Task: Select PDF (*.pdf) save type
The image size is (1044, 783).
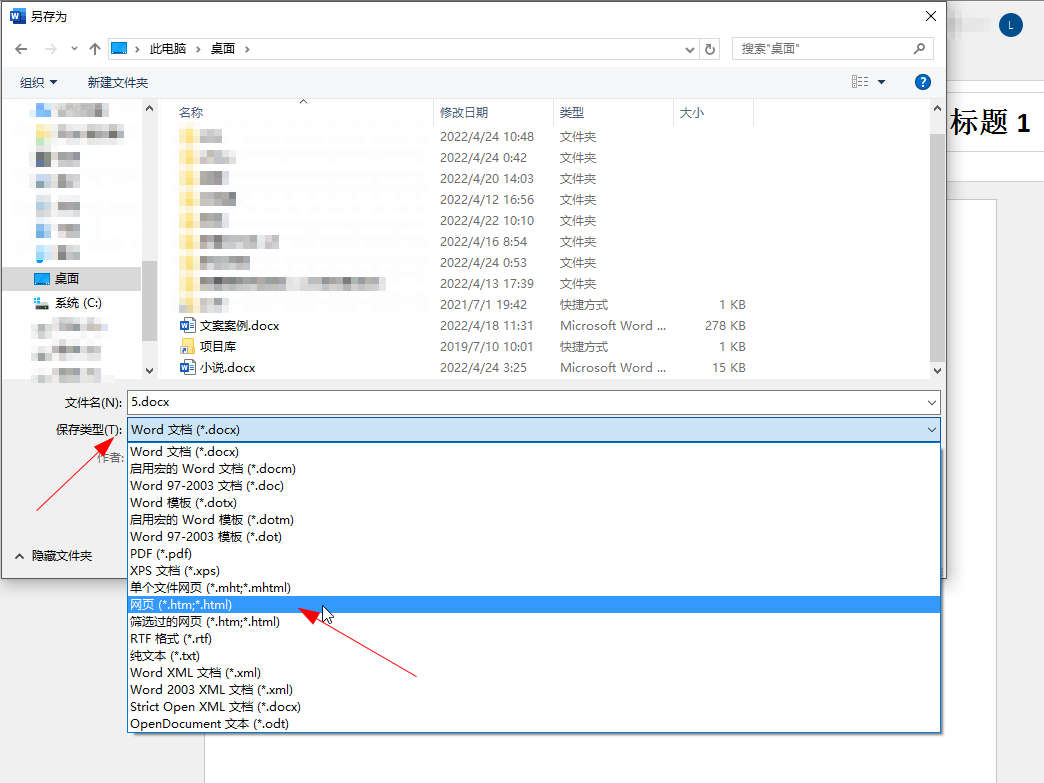Action: [534, 553]
